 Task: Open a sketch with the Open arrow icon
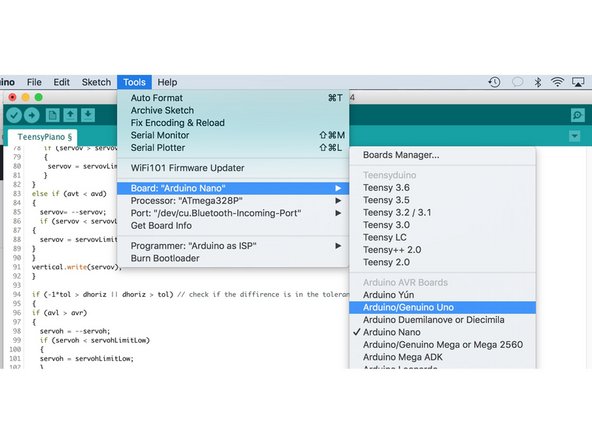(70, 115)
